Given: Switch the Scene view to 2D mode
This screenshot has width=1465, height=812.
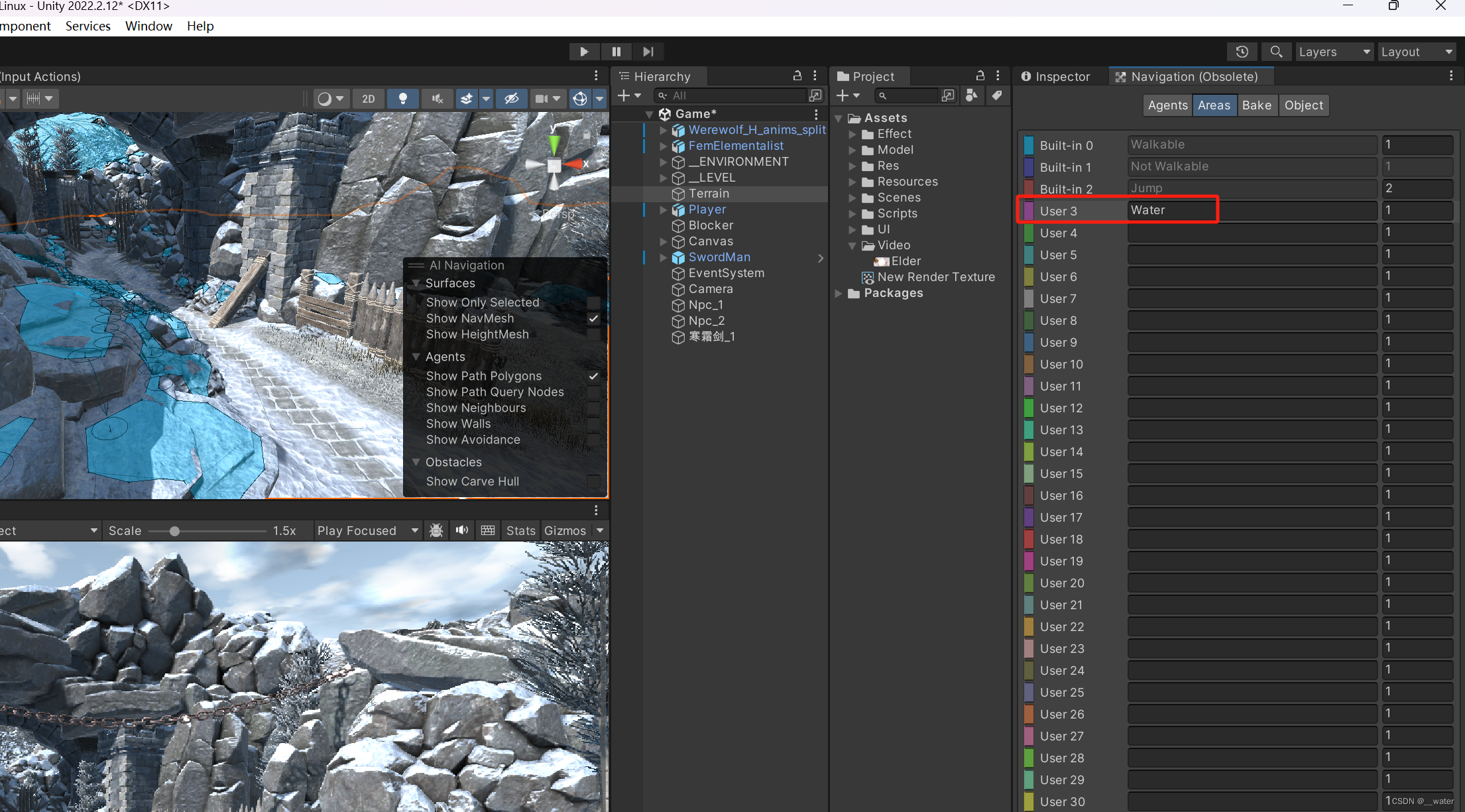Looking at the screenshot, I should point(369,98).
